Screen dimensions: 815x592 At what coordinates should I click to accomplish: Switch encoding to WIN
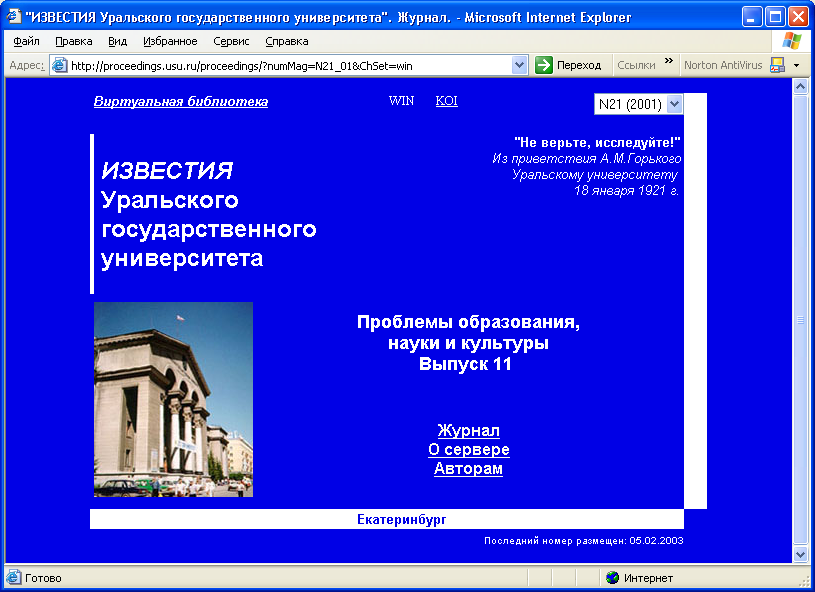401,101
